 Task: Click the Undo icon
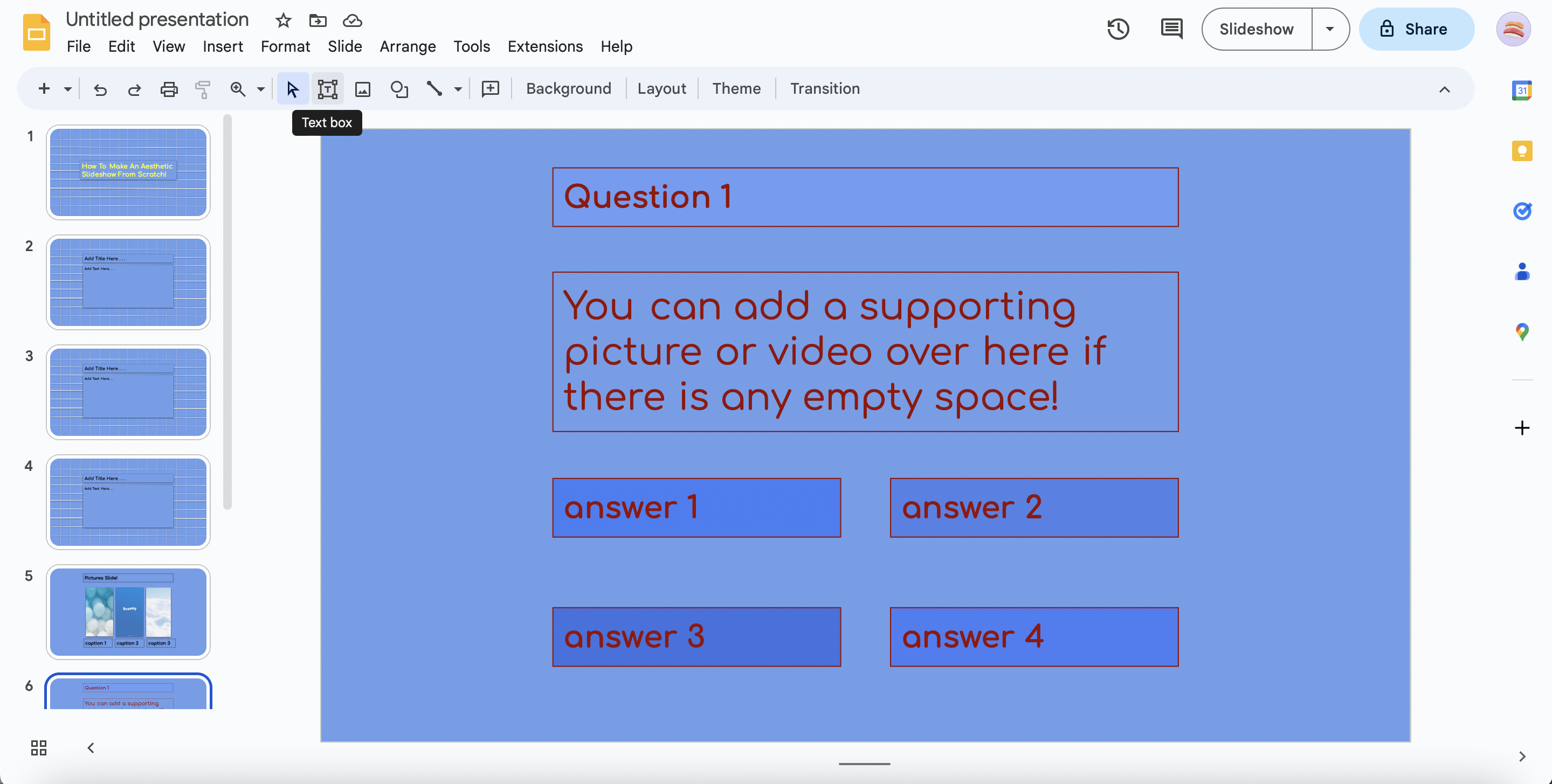[x=99, y=88]
